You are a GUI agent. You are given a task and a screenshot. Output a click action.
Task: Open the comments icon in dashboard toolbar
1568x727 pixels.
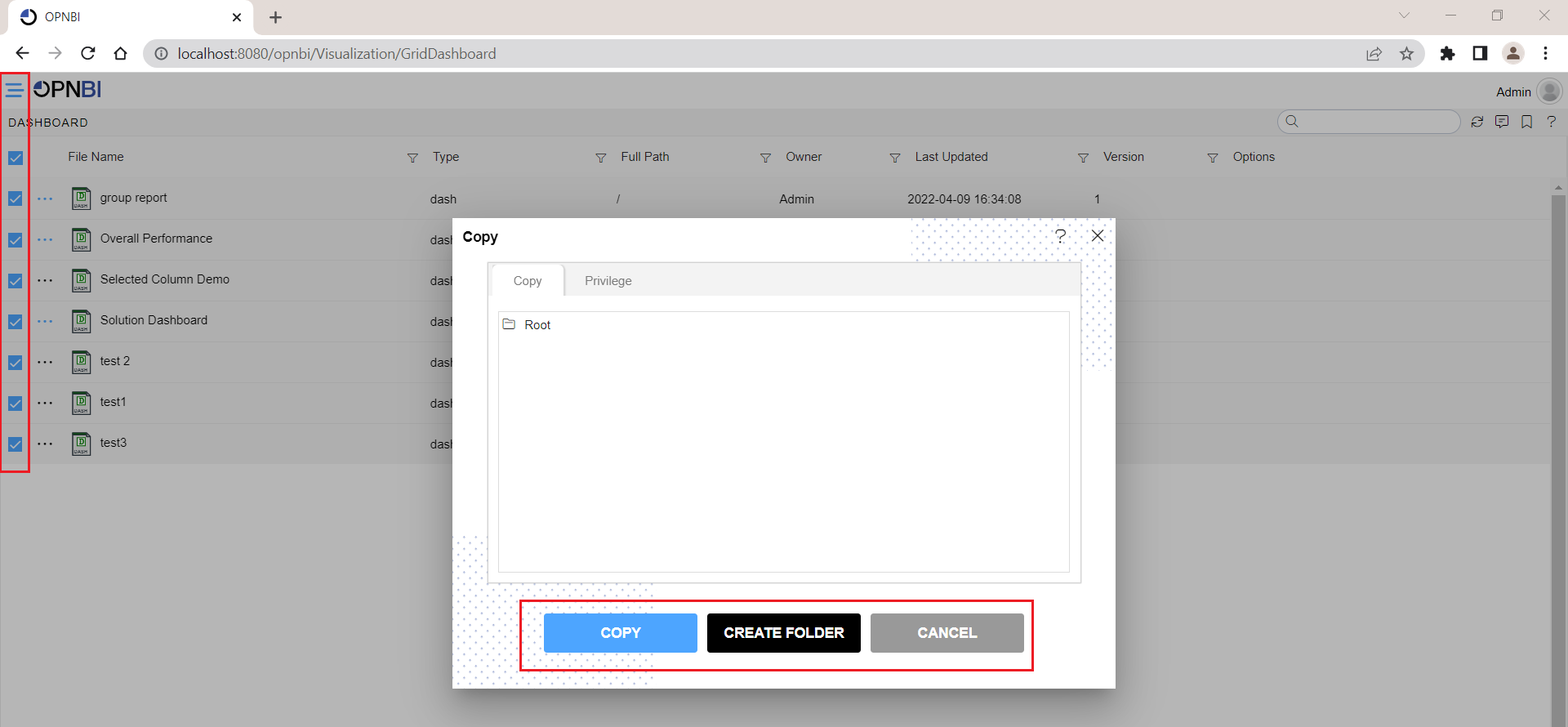(1502, 122)
